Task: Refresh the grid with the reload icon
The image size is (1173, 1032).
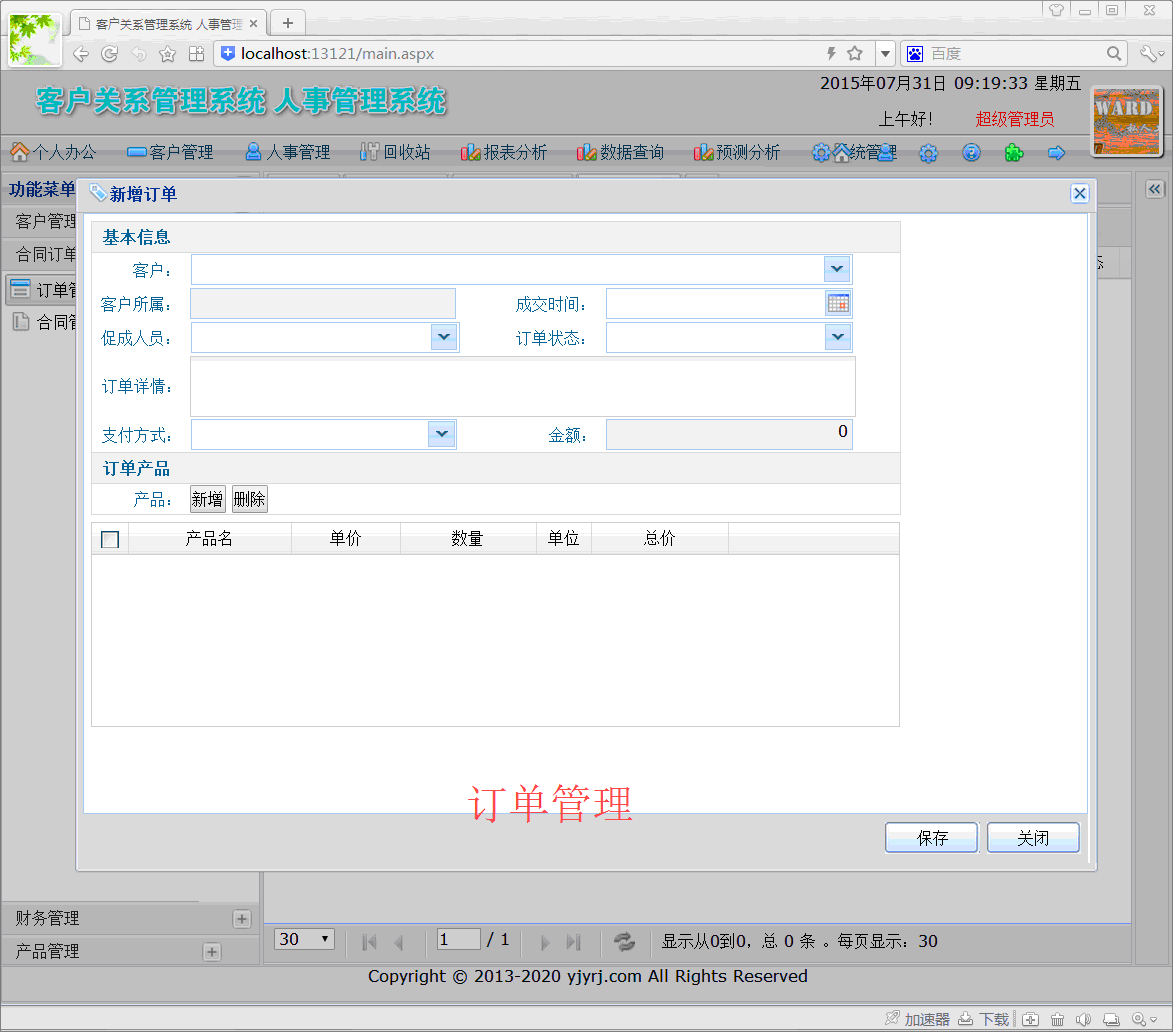Action: (x=624, y=941)
